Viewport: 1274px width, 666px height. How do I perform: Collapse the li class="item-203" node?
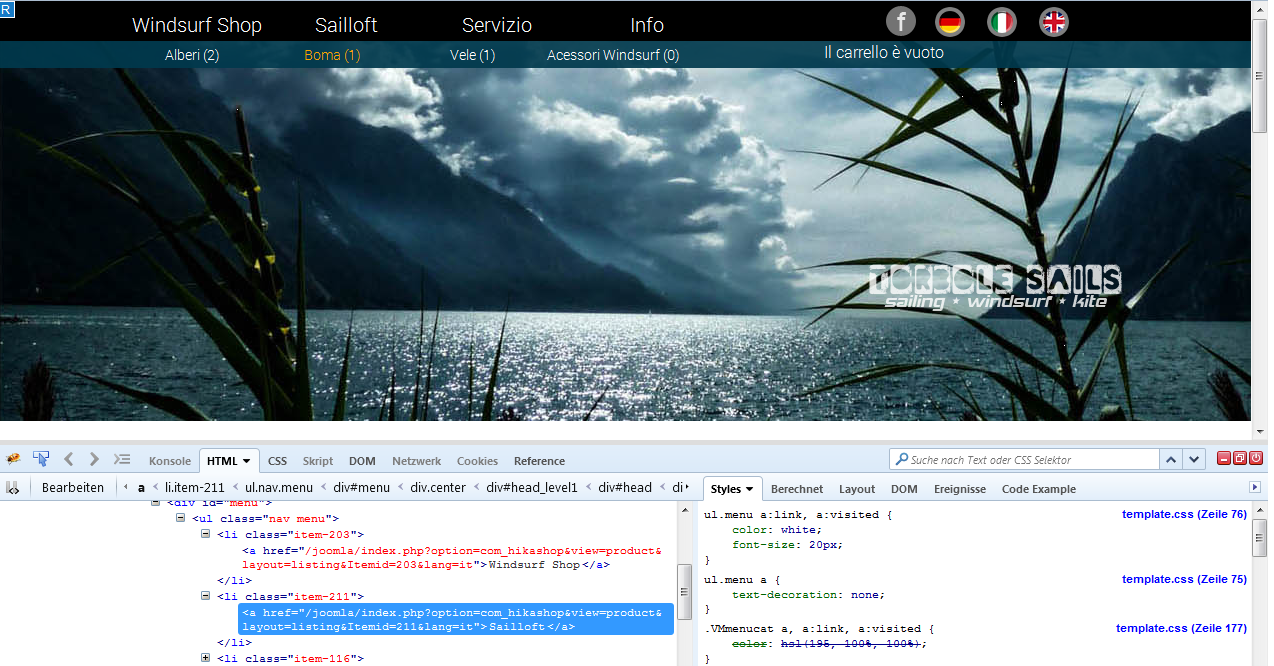(x=206, y=534)
